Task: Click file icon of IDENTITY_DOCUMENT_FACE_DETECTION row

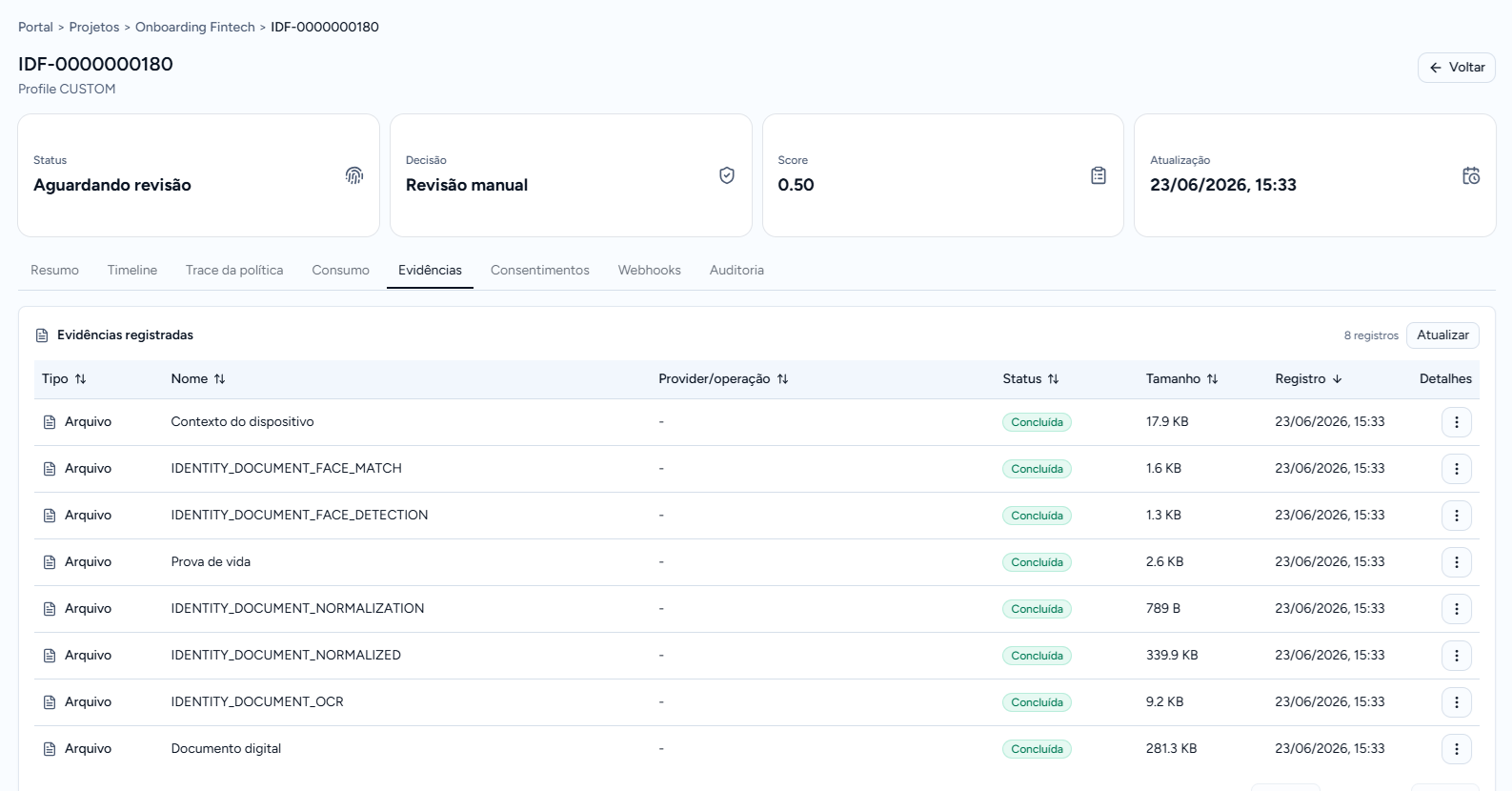Action: (50, 516)
